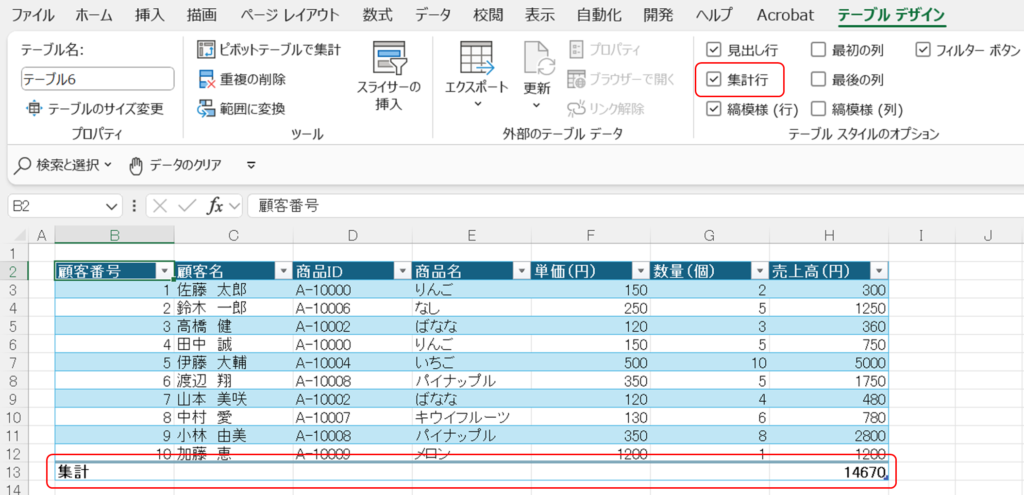Viewport: 1024px width, 495px height.
Task: Click テーブルのサイズ変更 icon
Action: [34, 109]
